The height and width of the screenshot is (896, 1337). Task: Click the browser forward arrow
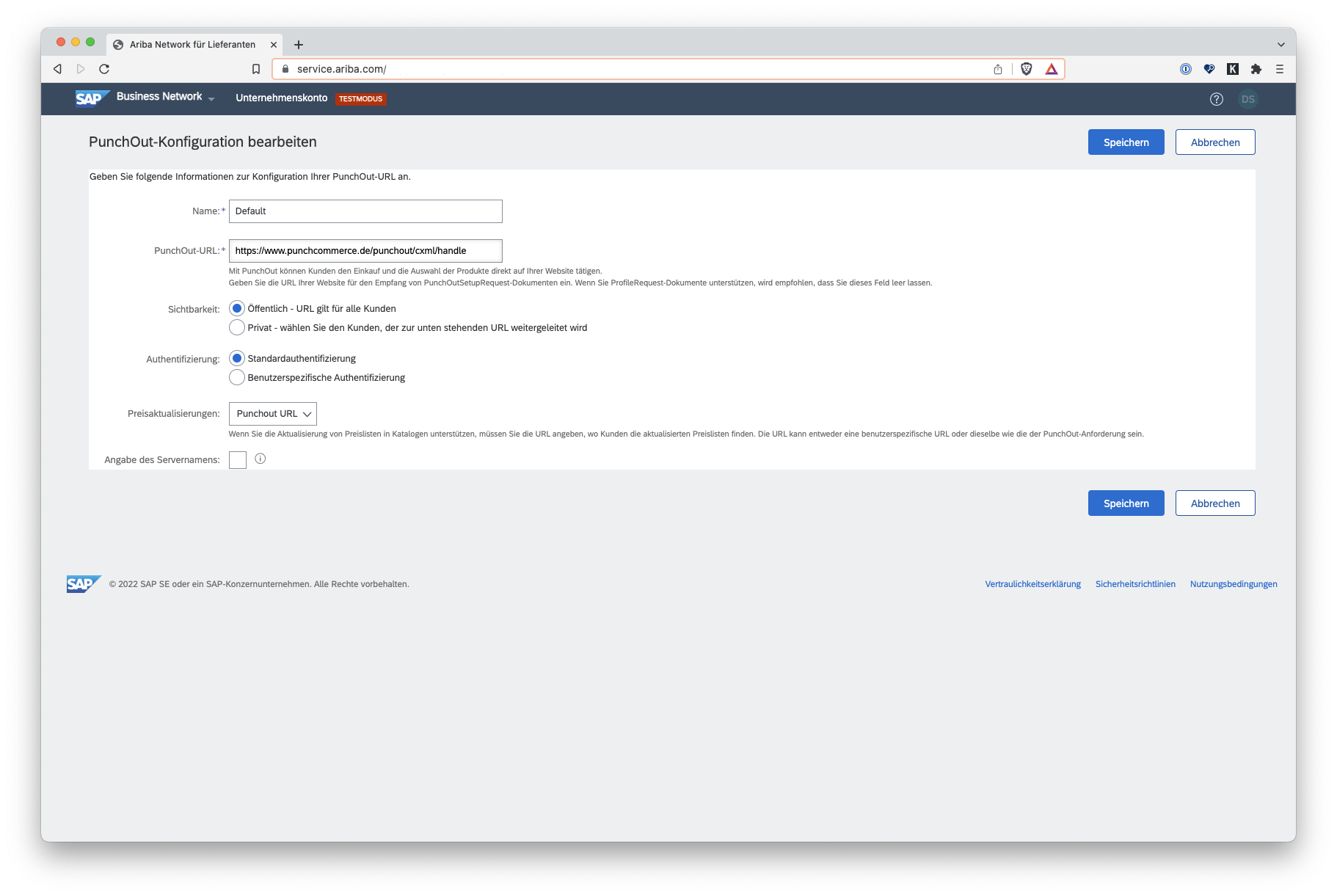(x=81, y=69)
